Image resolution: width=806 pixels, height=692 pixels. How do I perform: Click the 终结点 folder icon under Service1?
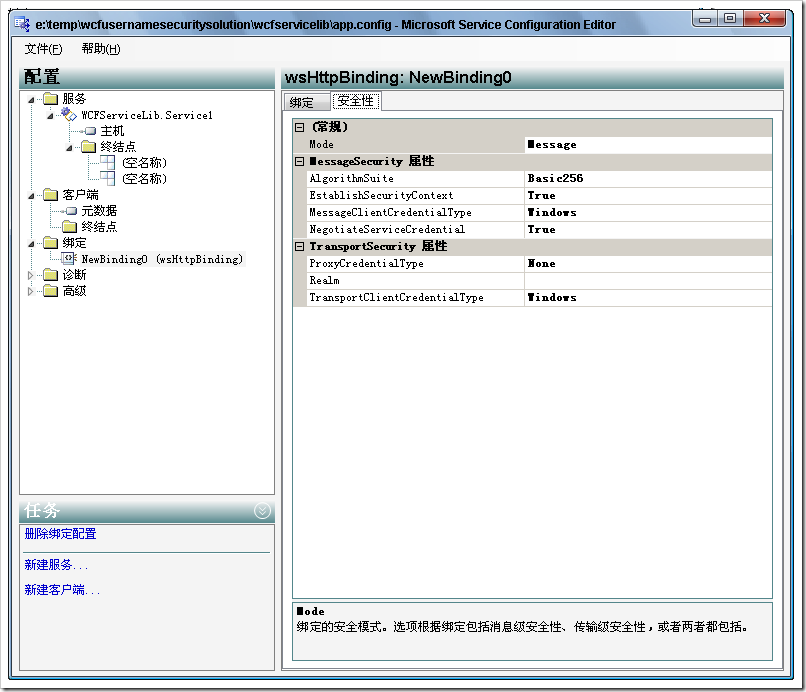click(x=88, y=147)
